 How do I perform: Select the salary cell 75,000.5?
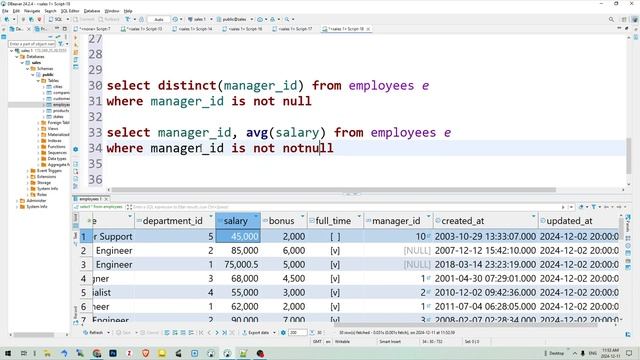click(x=238, y=264)
